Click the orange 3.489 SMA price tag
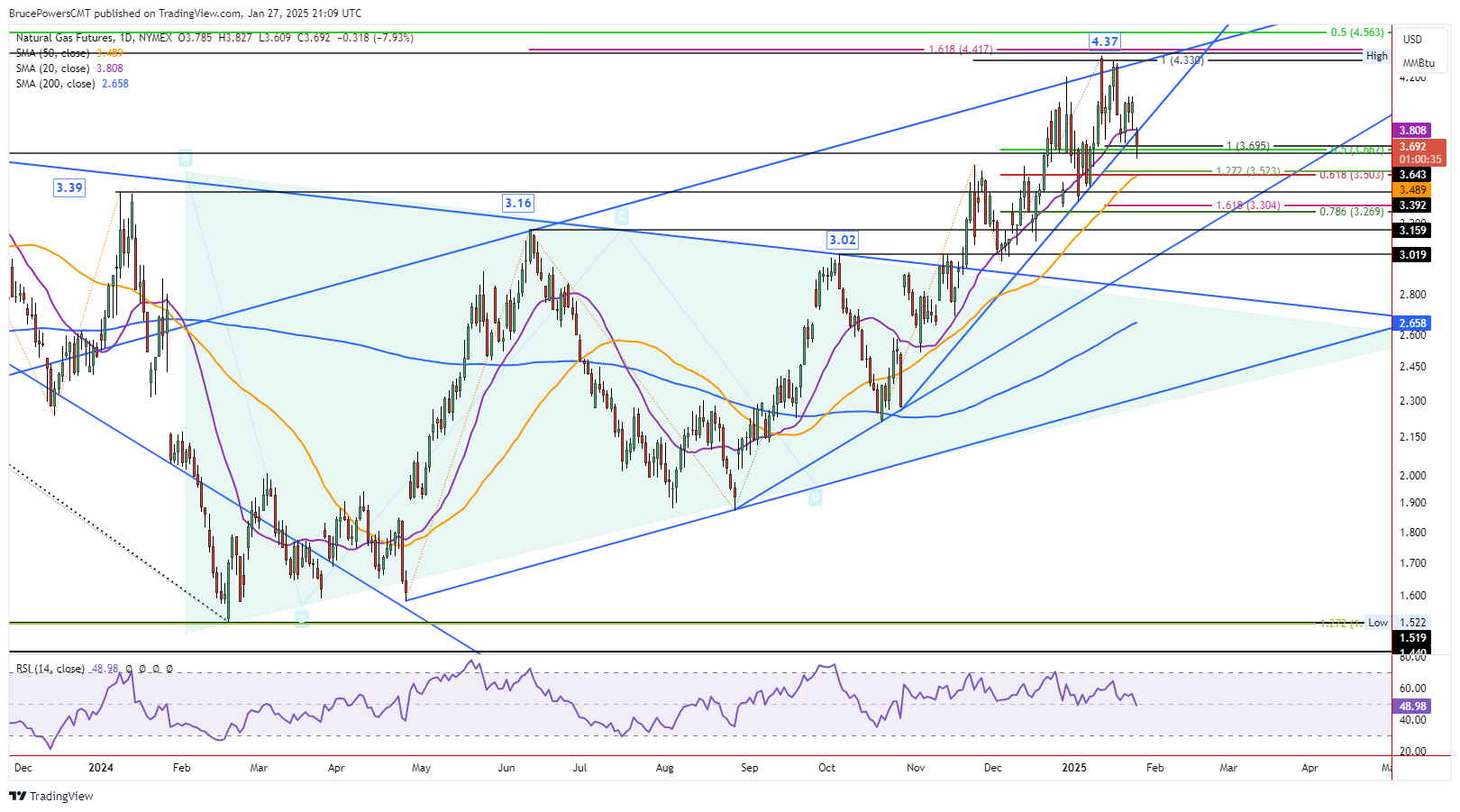Image resolution: width=1460 pixels, height=812 pixels. [1412, 190]
